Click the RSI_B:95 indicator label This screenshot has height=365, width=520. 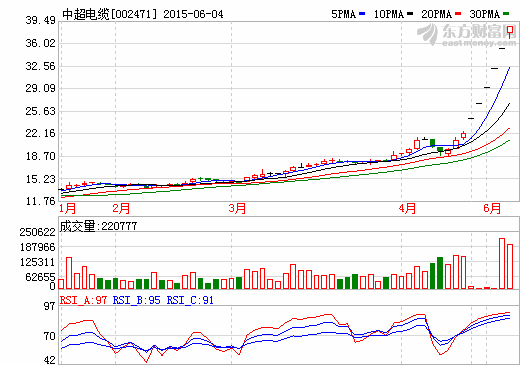pyautogui.click(x=136, y=300)
